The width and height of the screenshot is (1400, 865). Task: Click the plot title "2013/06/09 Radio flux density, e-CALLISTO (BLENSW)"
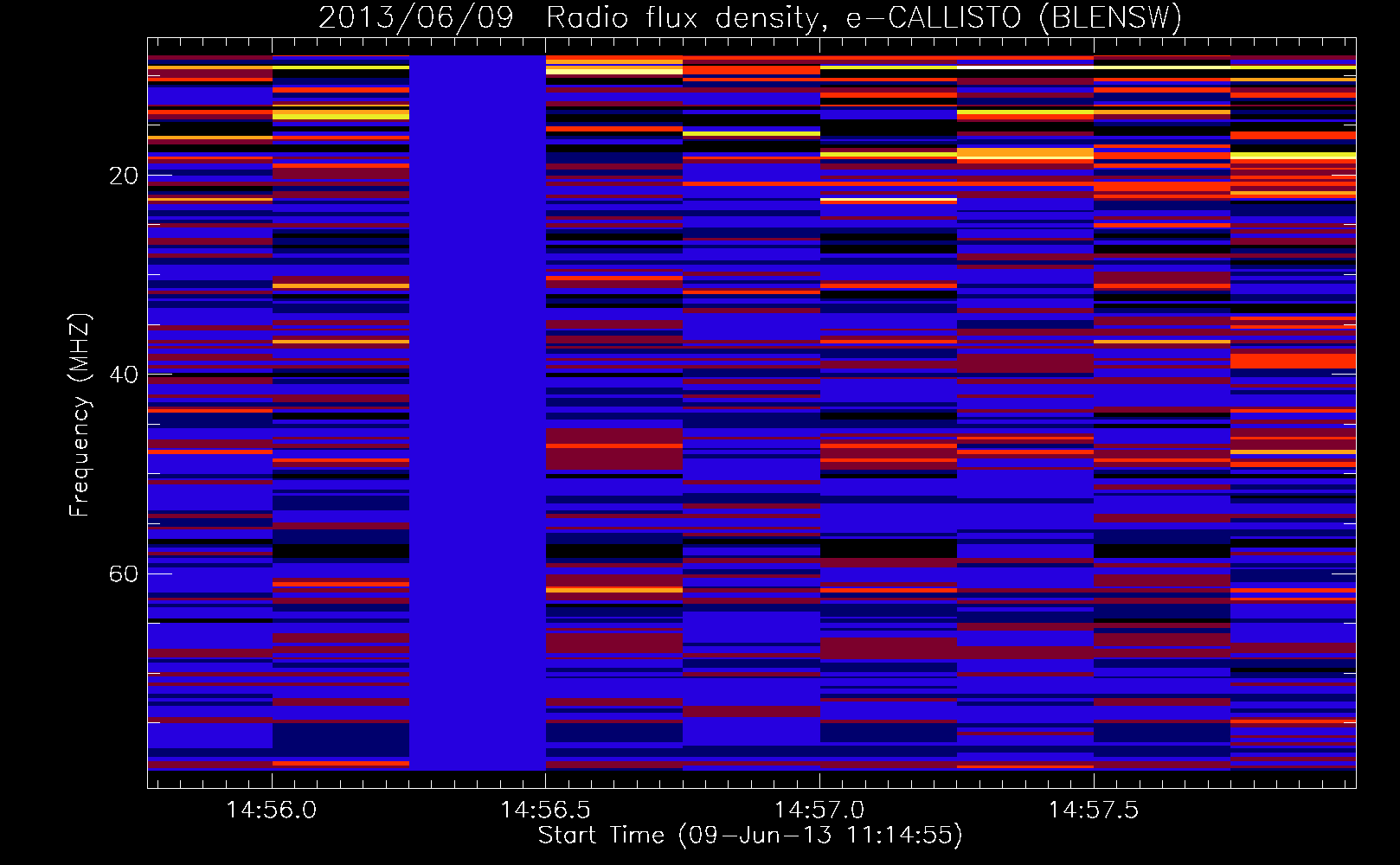(x=750, y=17)
